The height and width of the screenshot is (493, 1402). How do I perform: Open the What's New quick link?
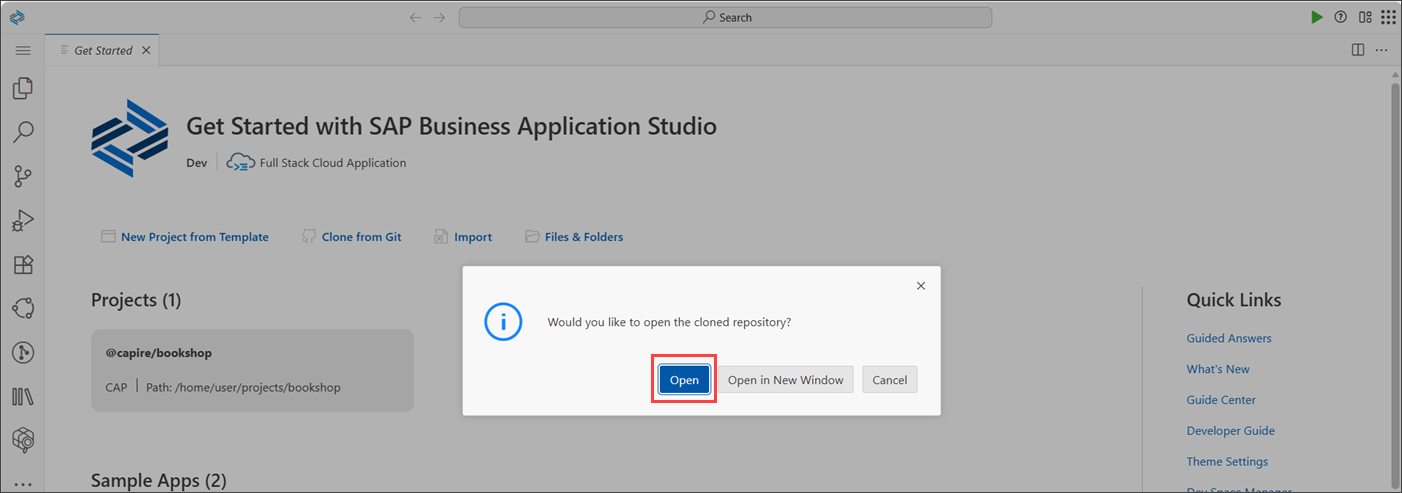point(1218,369)
